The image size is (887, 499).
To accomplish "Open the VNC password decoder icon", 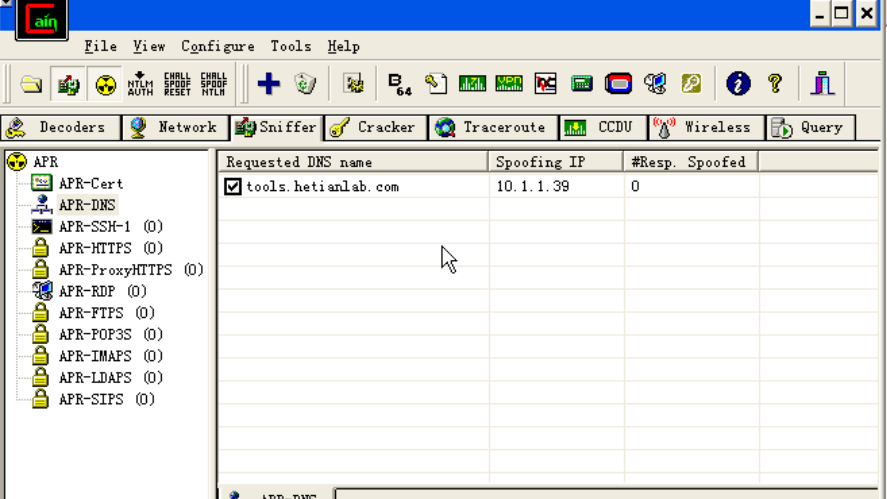I will (x=545, y=84).
